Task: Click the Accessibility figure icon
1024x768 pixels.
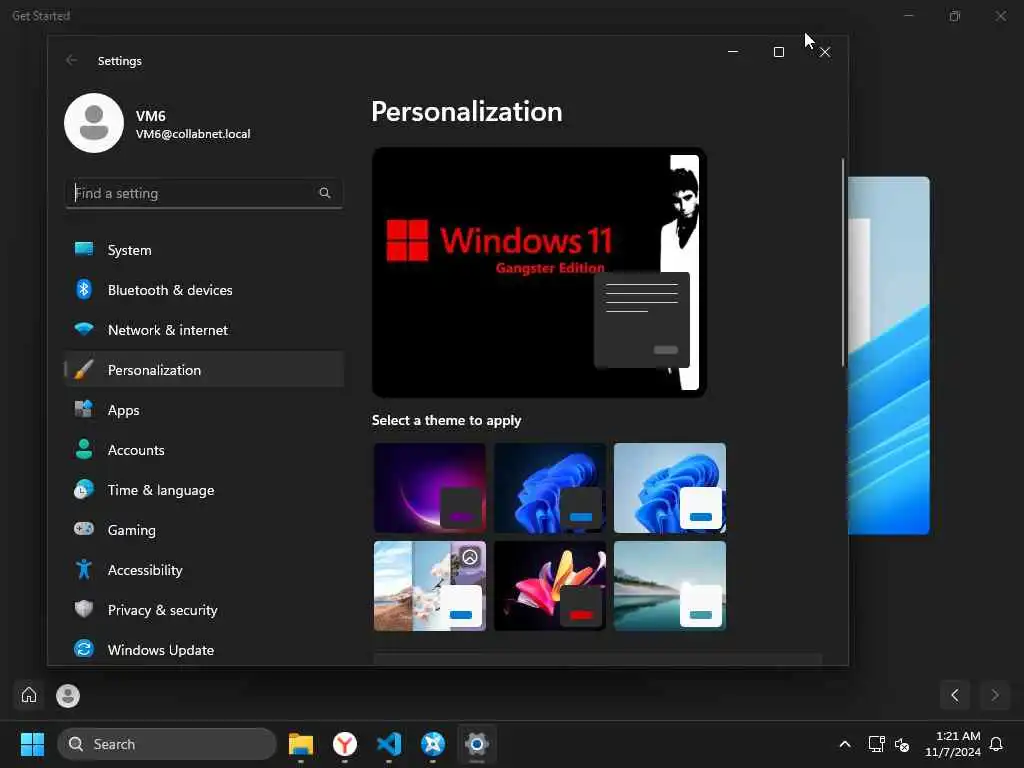Action: point(84,569)
